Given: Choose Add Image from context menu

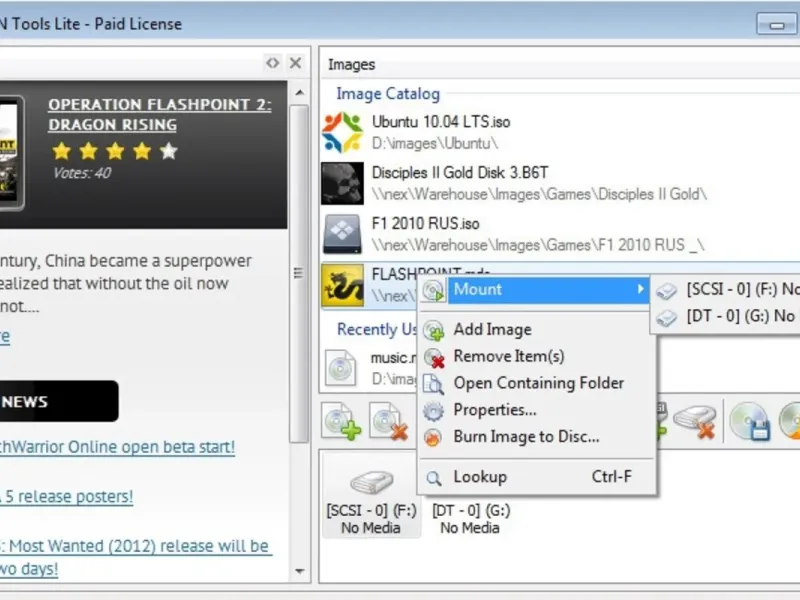Looking at the screenshot, I should tap(536, 330).
